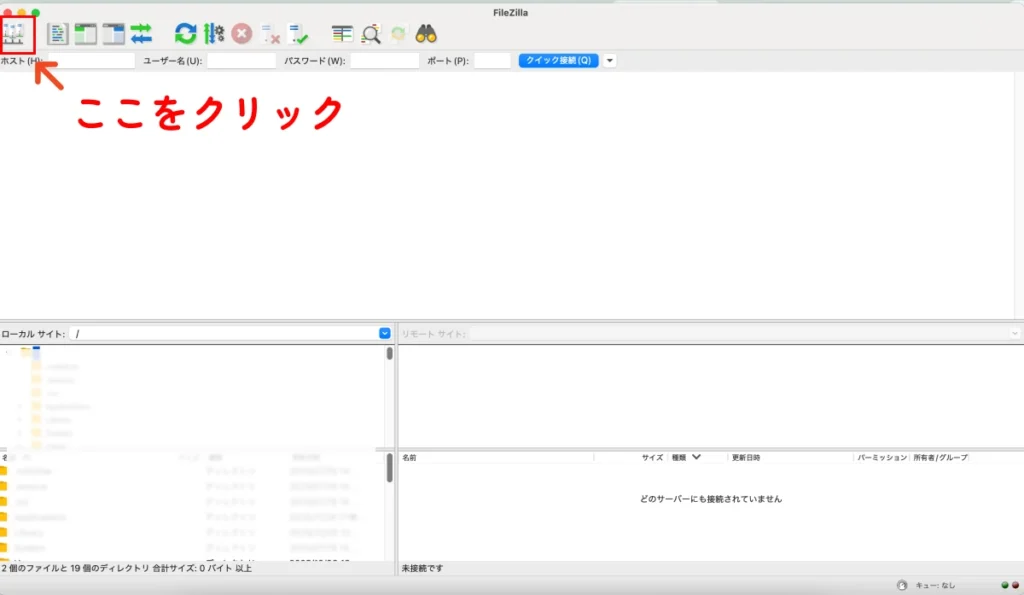1024x595 pixels.
Task: Click the disconnect from server icon
Action: pos(271,34)
